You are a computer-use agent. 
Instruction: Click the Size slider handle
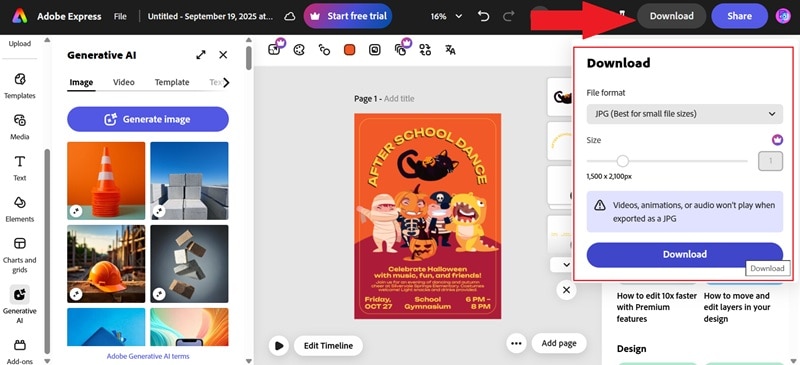click(622, 161)
